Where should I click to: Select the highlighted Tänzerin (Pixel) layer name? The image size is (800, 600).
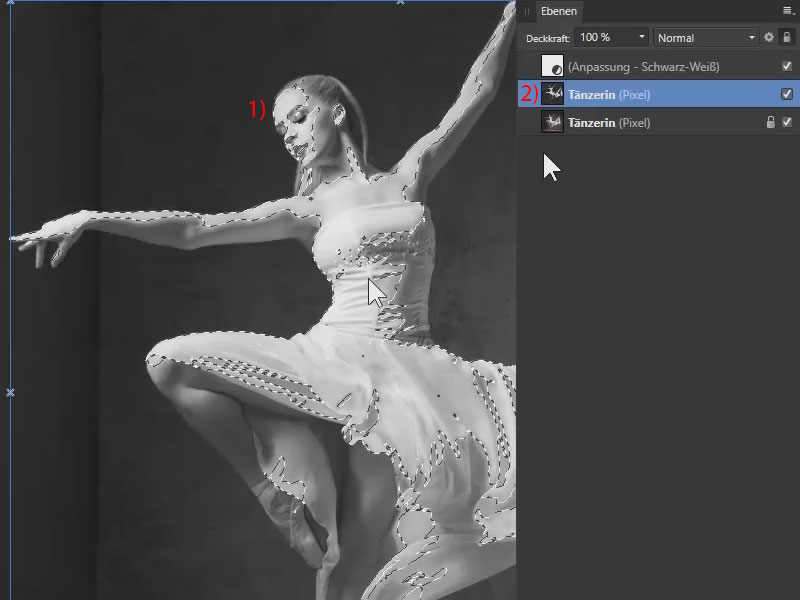[x=609, y=95]
